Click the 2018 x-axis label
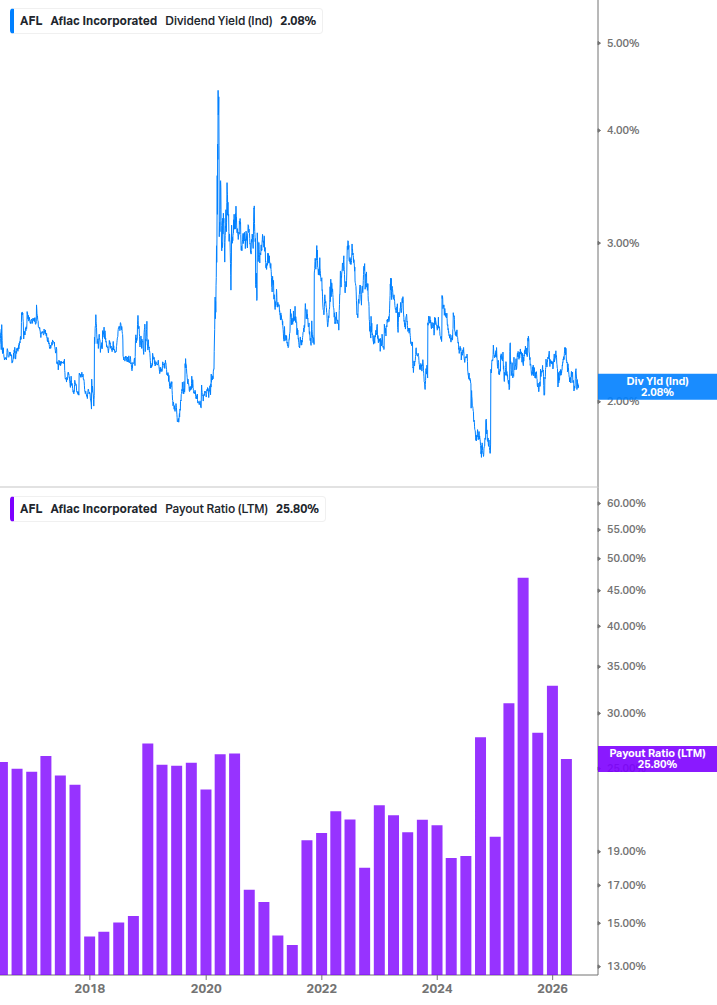This screenshot has width=717, height=1005. coord(90,988)
